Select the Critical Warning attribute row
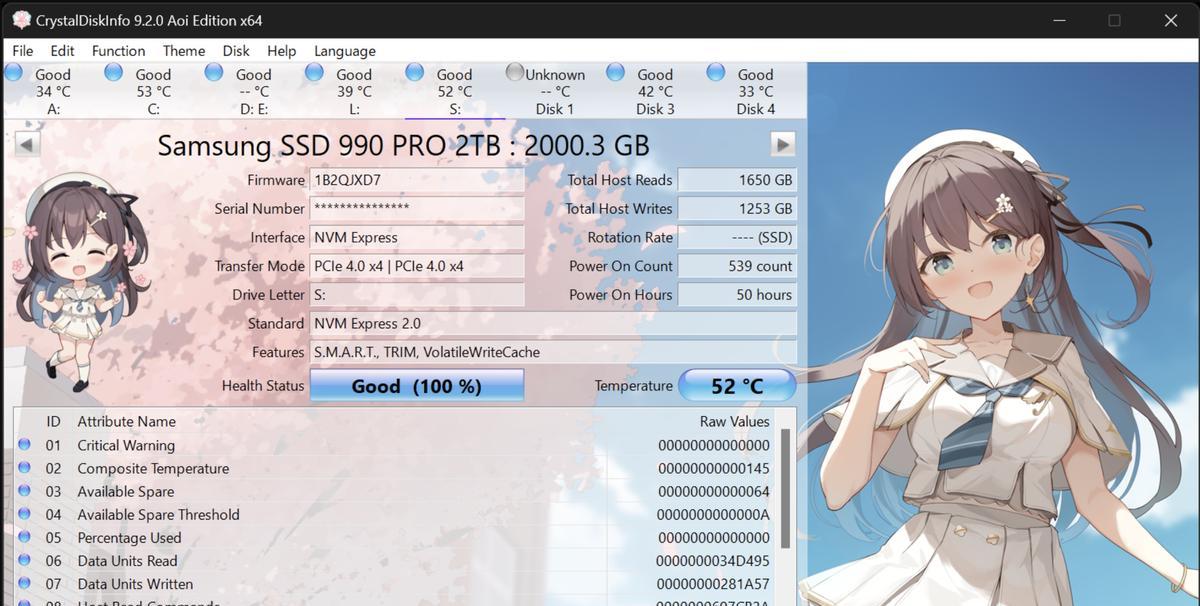 point(396,445)
